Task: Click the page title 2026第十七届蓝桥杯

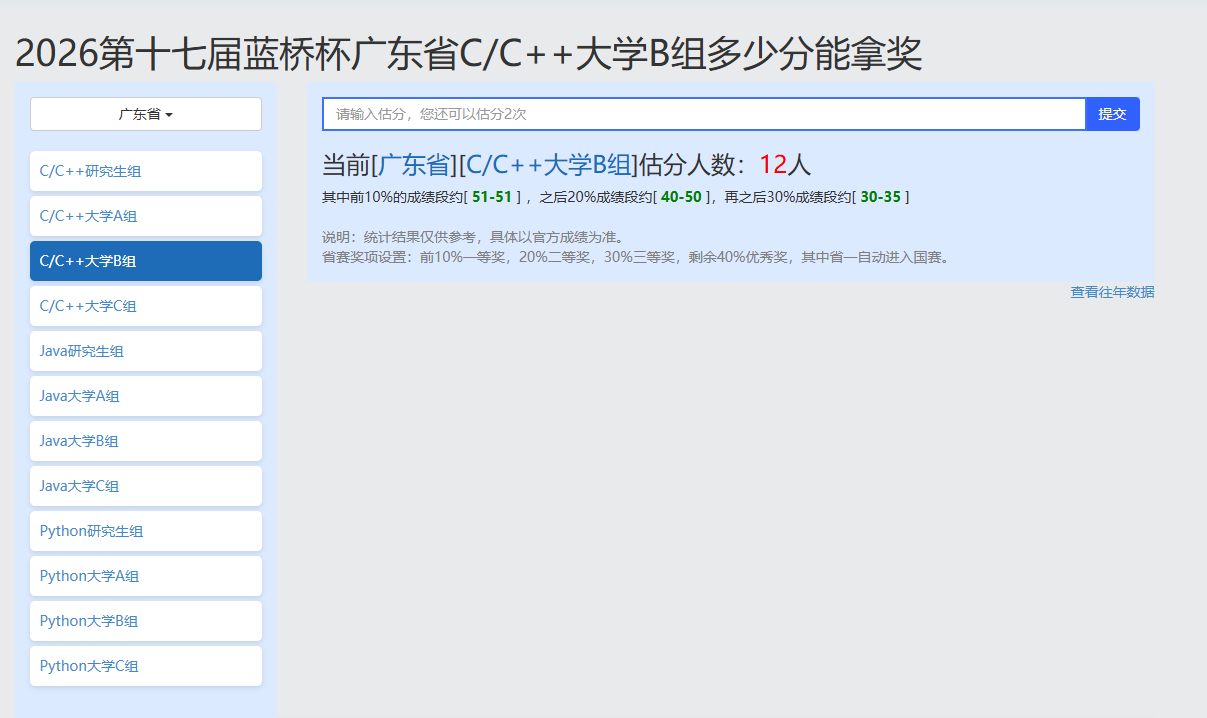Action: 469,53
